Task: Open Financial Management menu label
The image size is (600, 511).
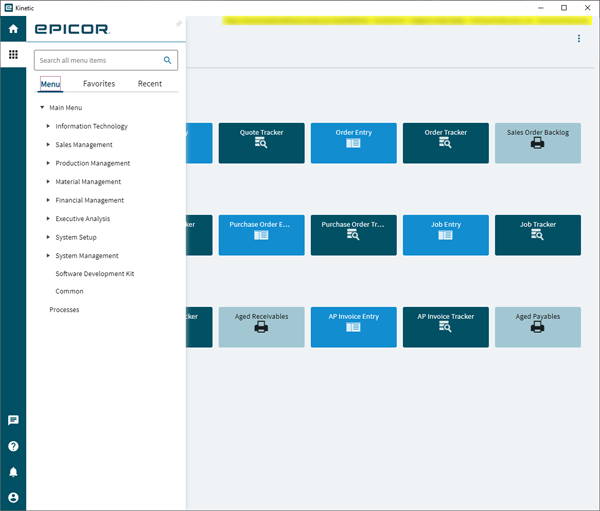Action: pos(90,200)
